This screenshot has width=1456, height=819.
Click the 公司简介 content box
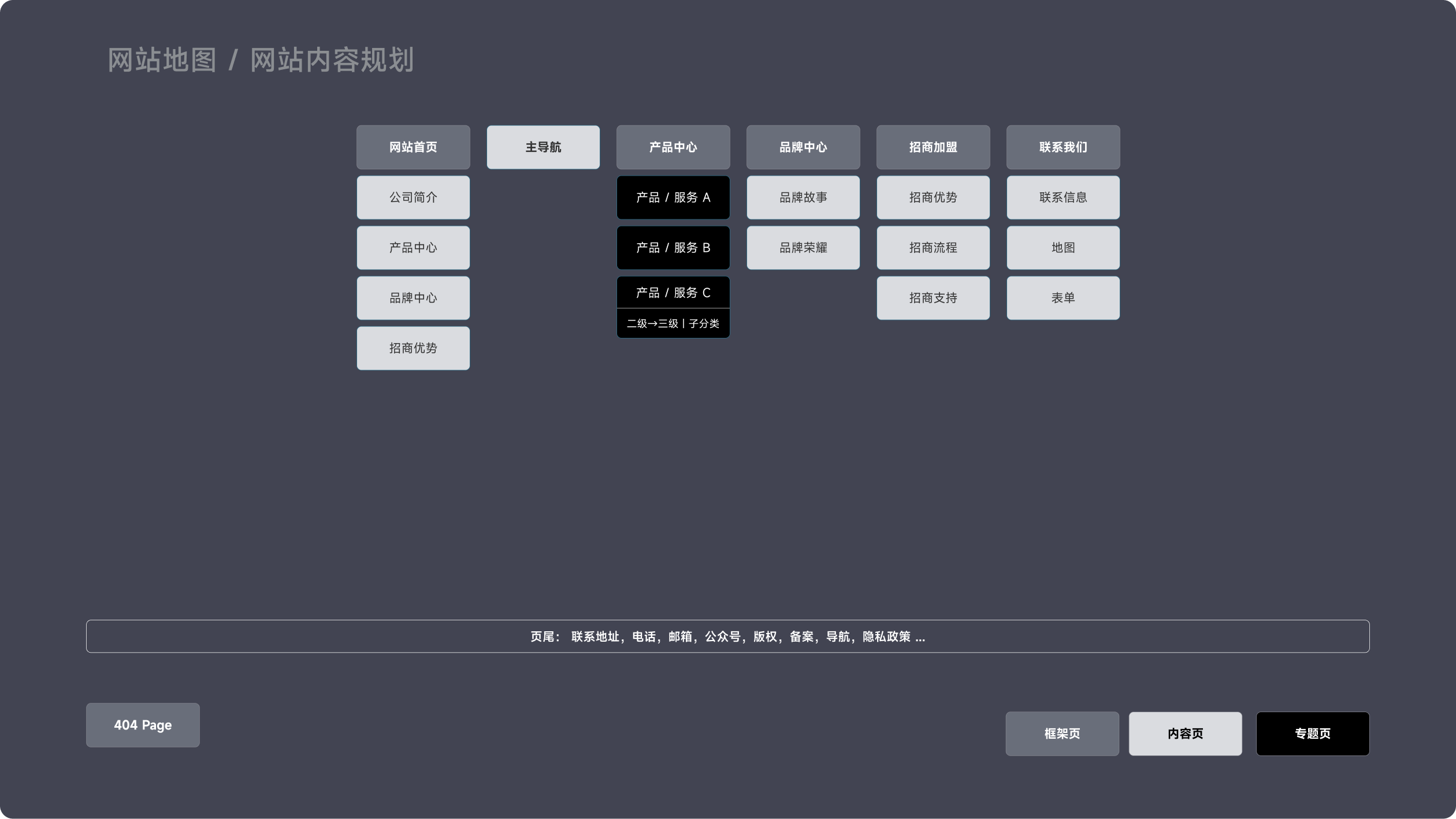(413, 198)
